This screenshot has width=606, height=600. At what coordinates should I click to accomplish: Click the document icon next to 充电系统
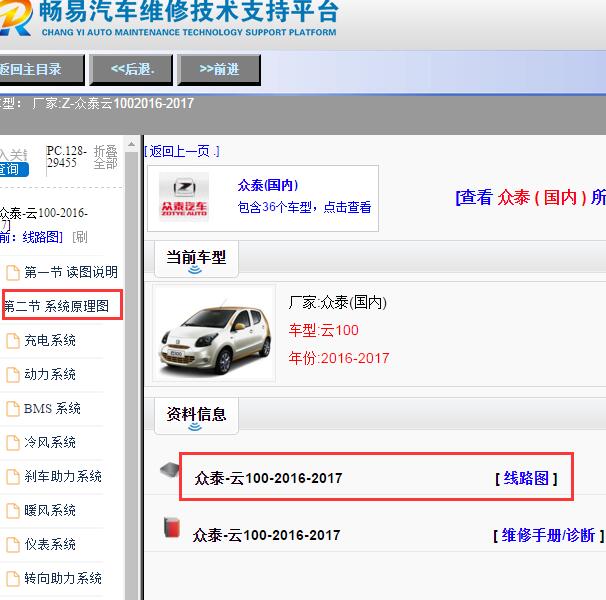pos(13,341)
